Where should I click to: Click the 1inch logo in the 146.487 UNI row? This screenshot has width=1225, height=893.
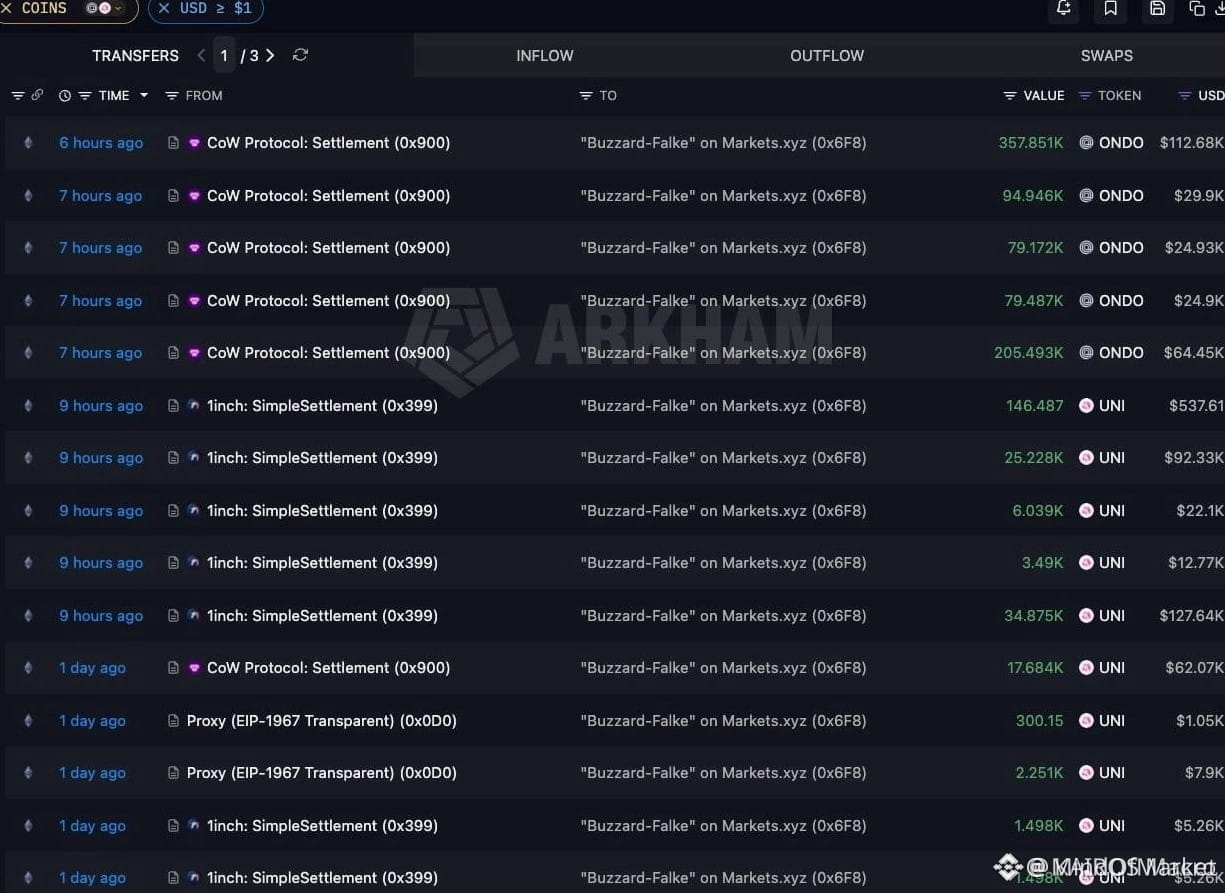click(x=195, y=406)
